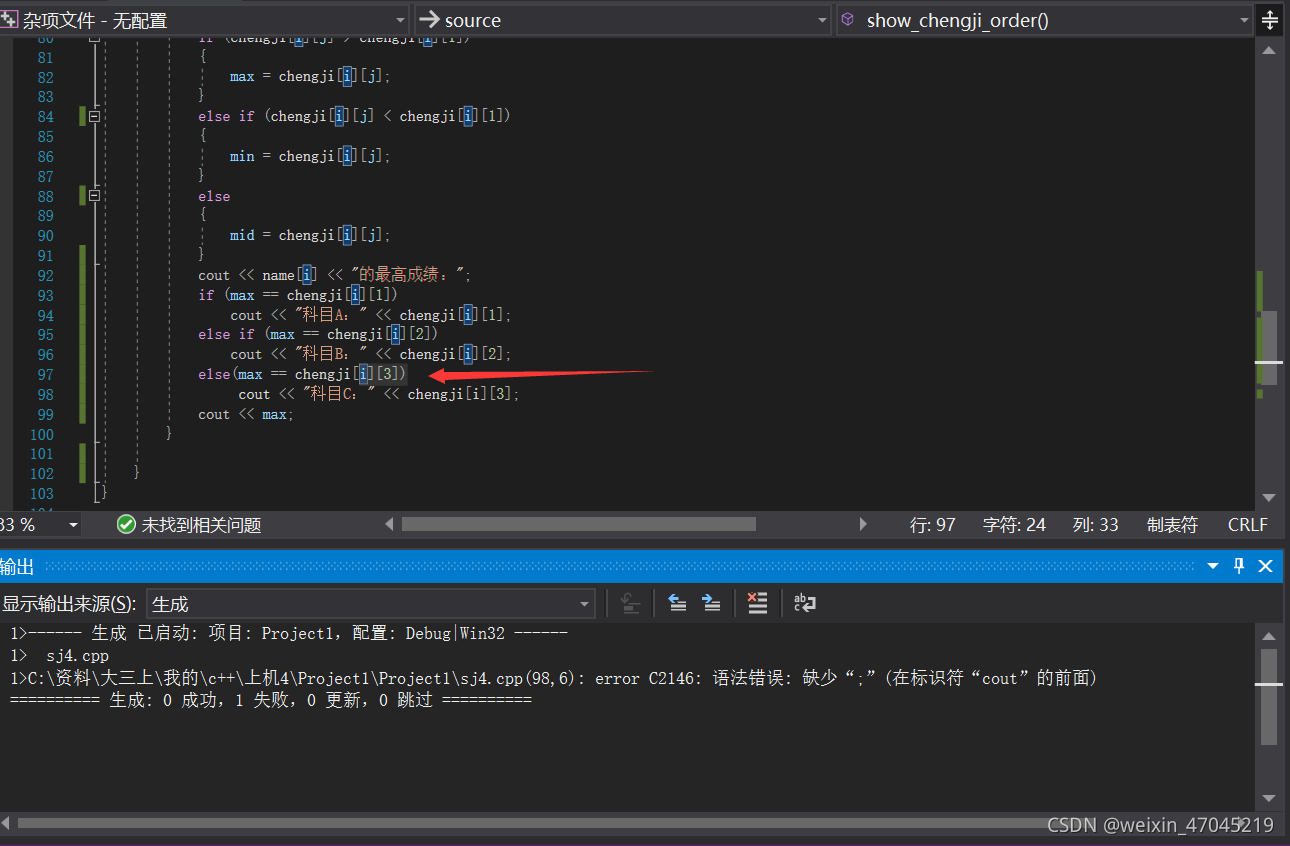Screen dimensions: 1290x846
Task: Click the 科目B: output code line
Action: coord(371,354)
